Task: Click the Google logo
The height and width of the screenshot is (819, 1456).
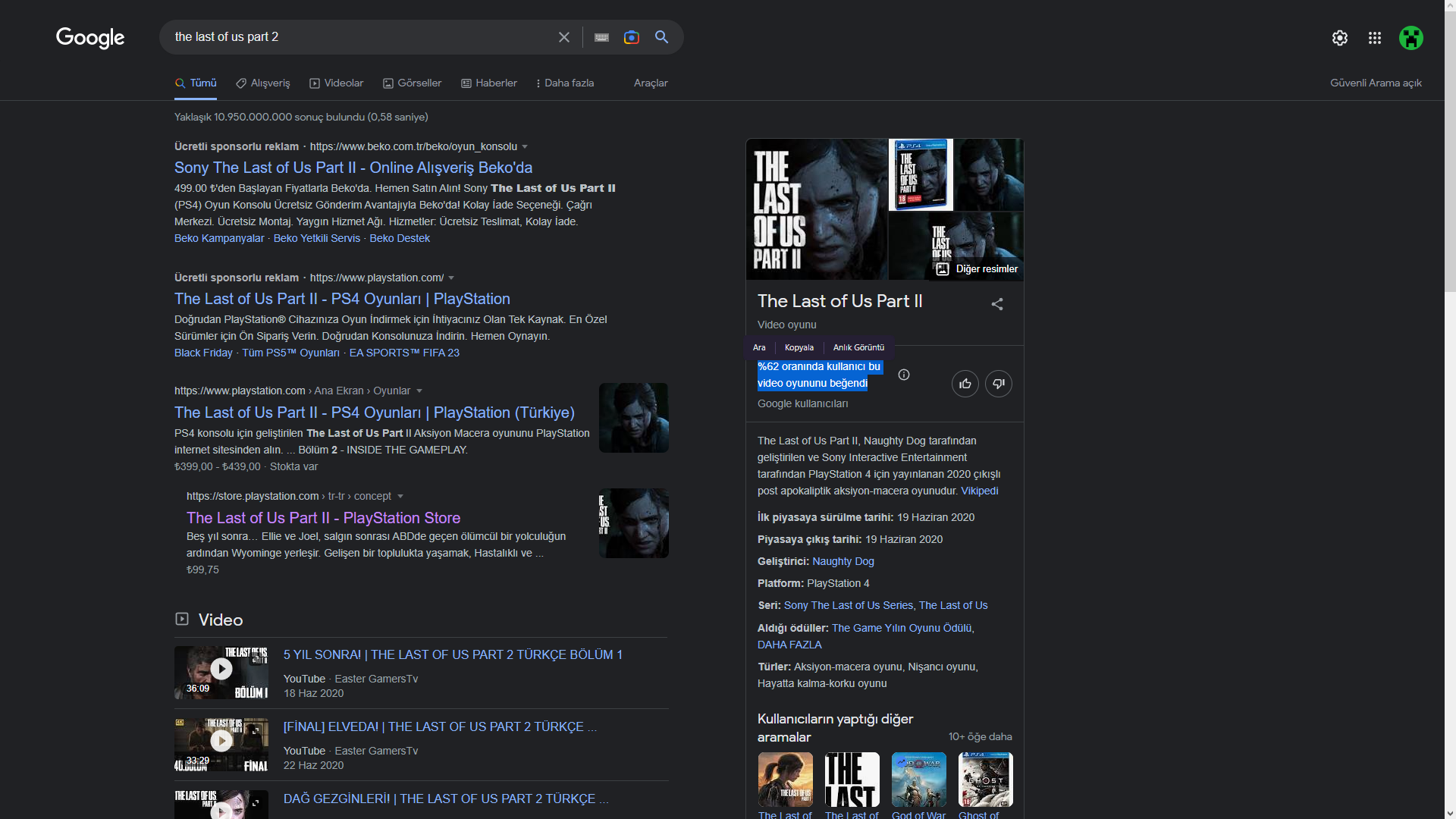Action: point(90,38)
